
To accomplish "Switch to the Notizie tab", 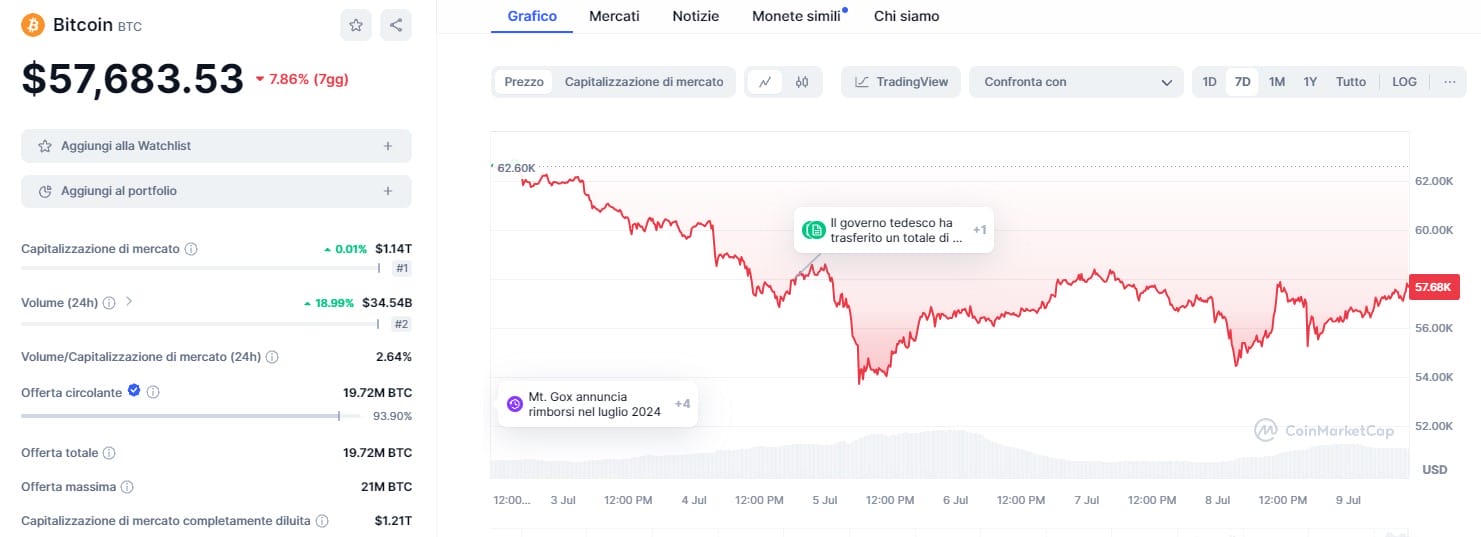I will coord(695,16).
